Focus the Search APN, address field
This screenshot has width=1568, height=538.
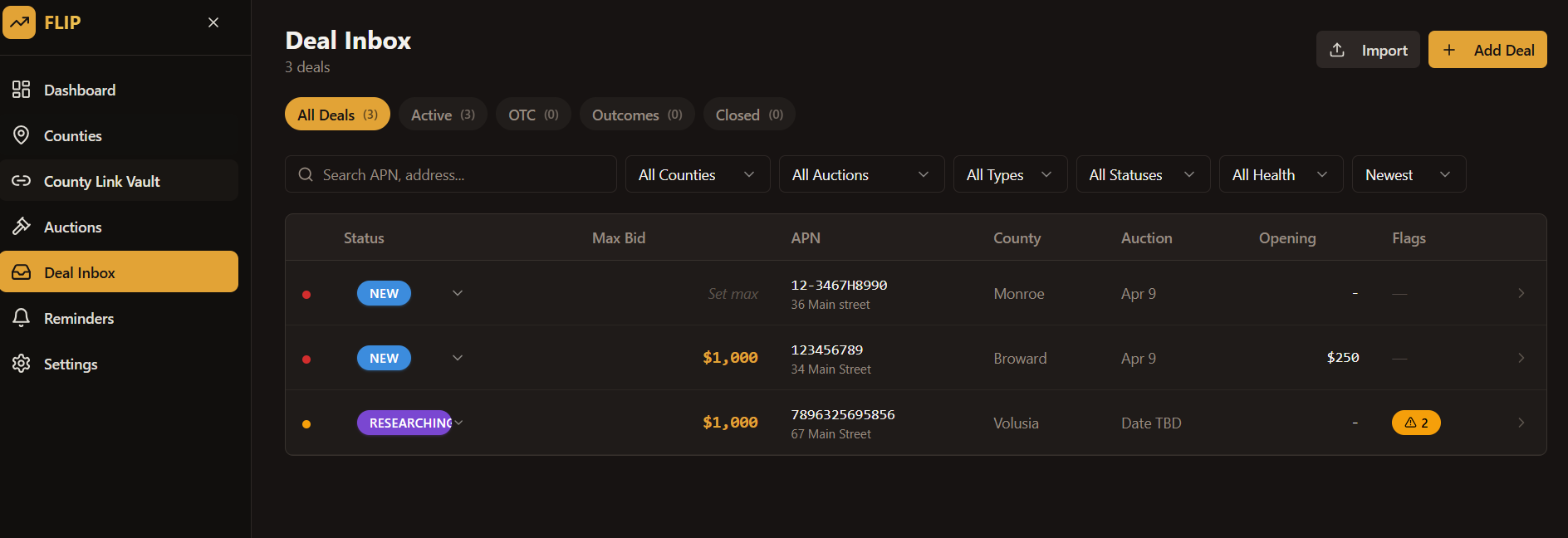[x=451, y=174]
